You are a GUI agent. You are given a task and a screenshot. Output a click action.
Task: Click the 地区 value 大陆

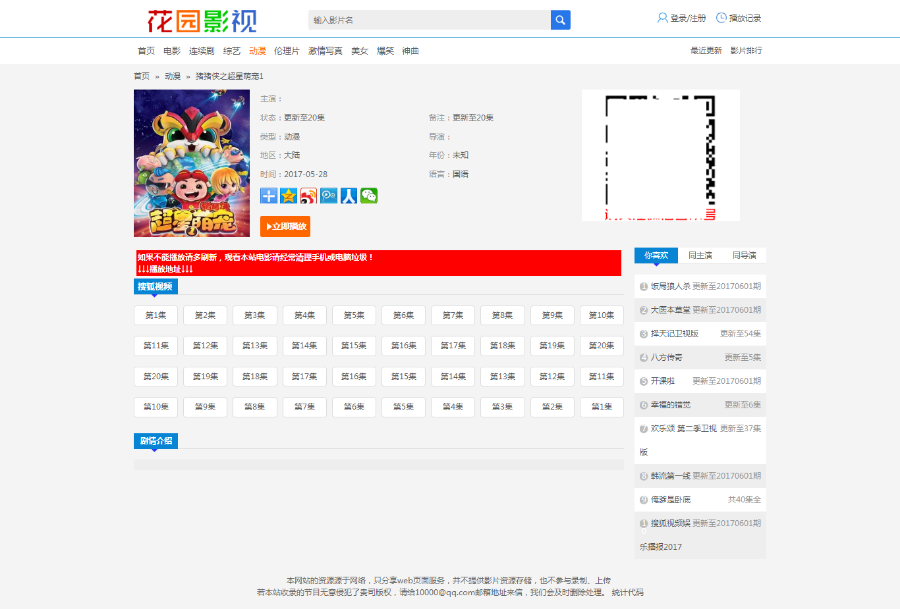[x=292, y=155]
